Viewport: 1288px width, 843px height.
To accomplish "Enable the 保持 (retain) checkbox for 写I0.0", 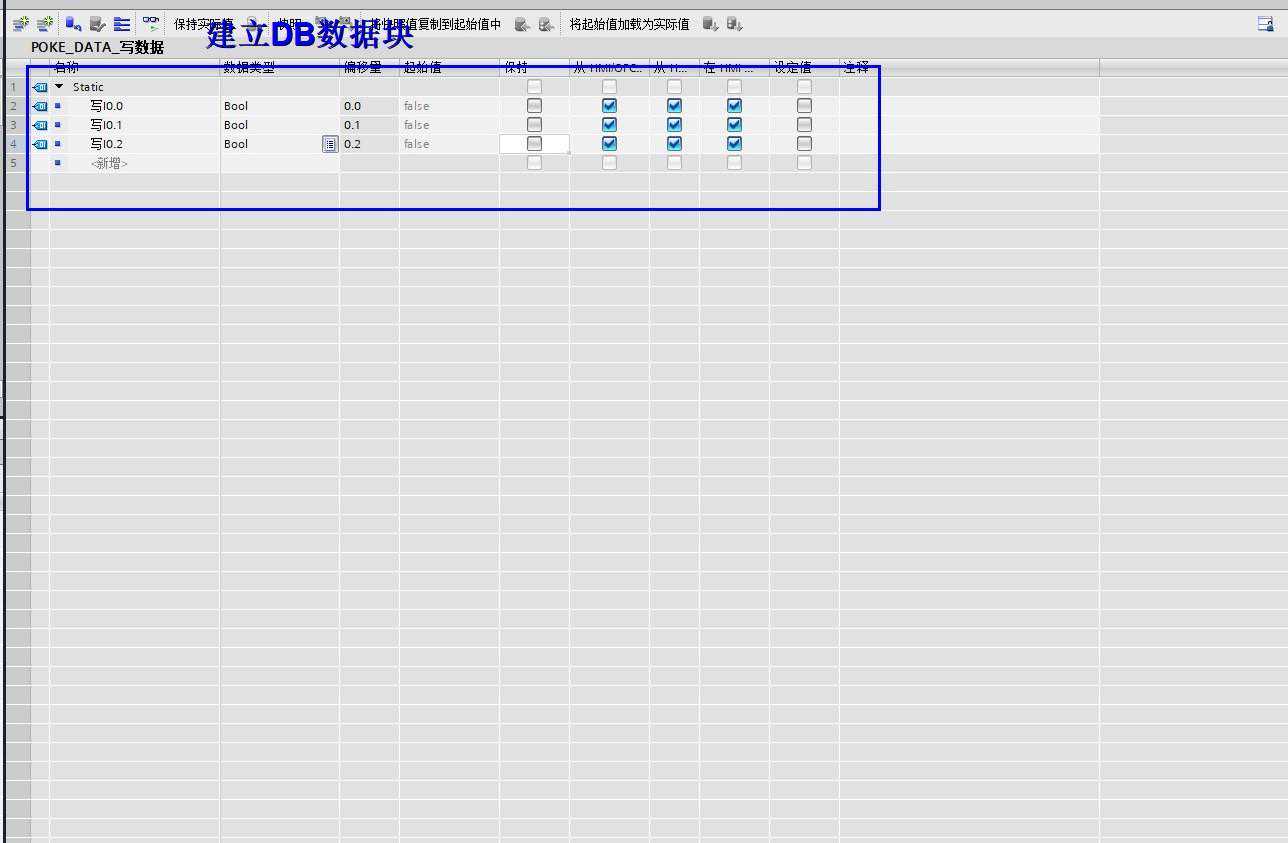I will point(534,106).
